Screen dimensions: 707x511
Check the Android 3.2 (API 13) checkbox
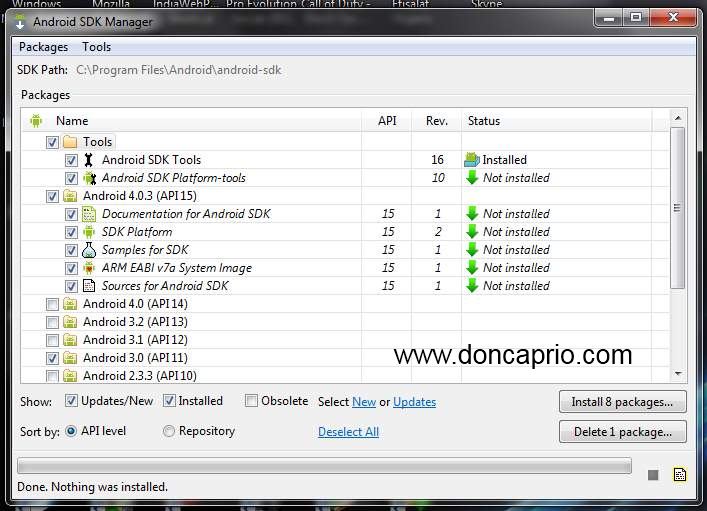pos(52,322)
